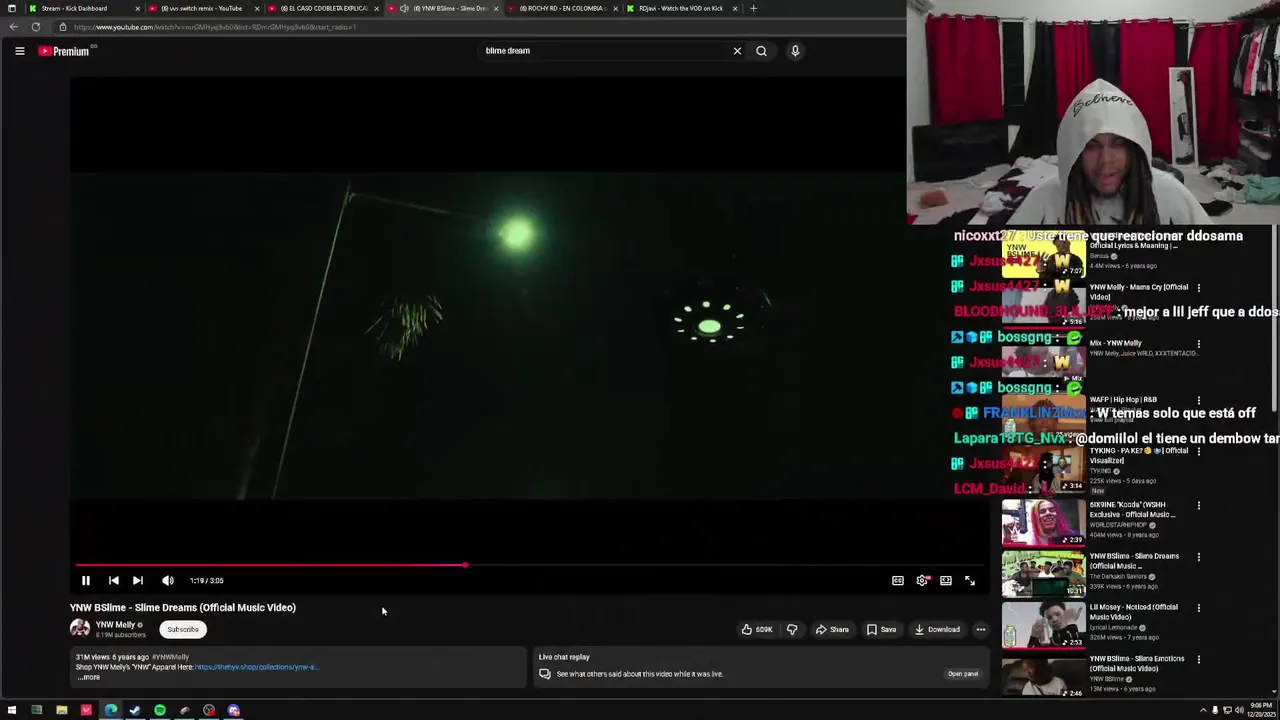Run search with magnifying glass icon

762,51
